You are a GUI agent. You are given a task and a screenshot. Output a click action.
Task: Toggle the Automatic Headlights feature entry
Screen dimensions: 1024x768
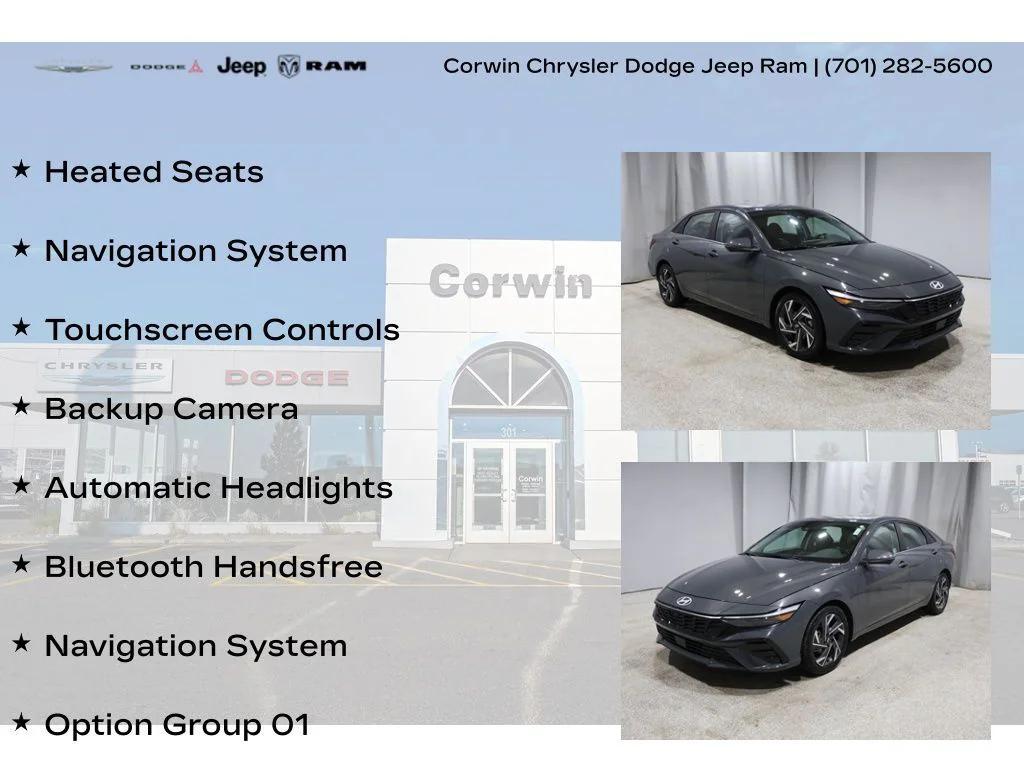coord(219,488)
